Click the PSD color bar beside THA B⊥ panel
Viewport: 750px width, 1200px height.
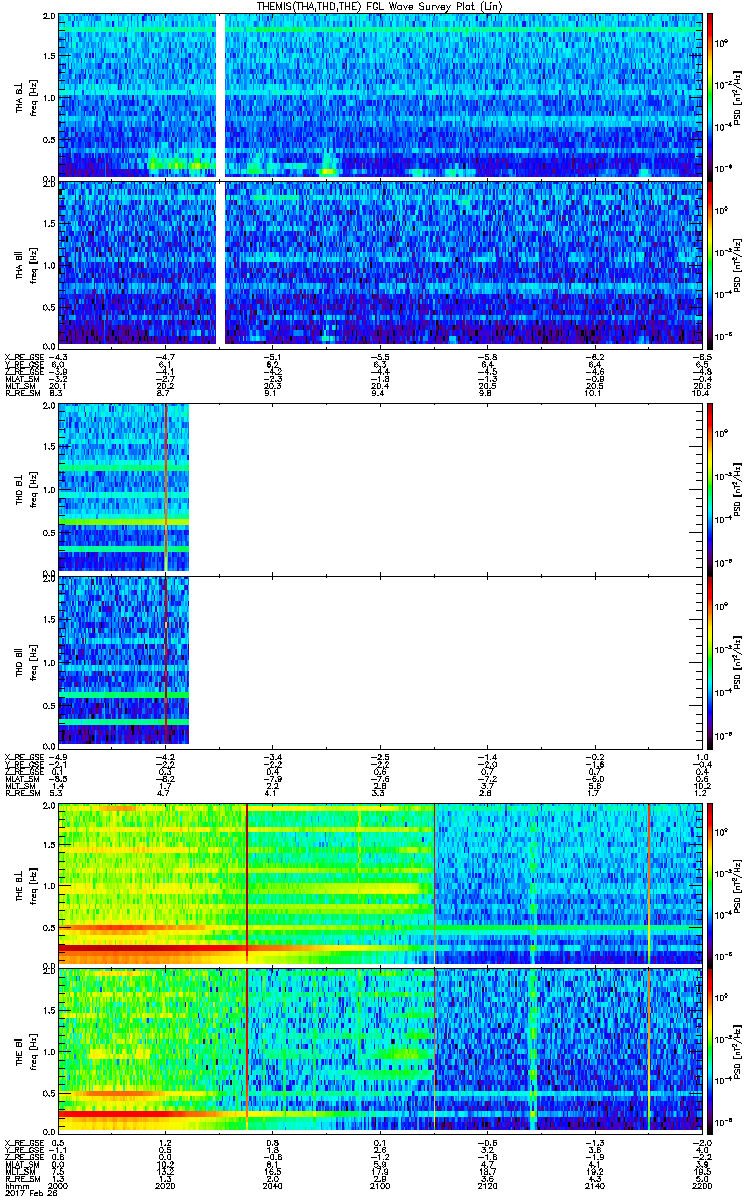click(710, 95)
